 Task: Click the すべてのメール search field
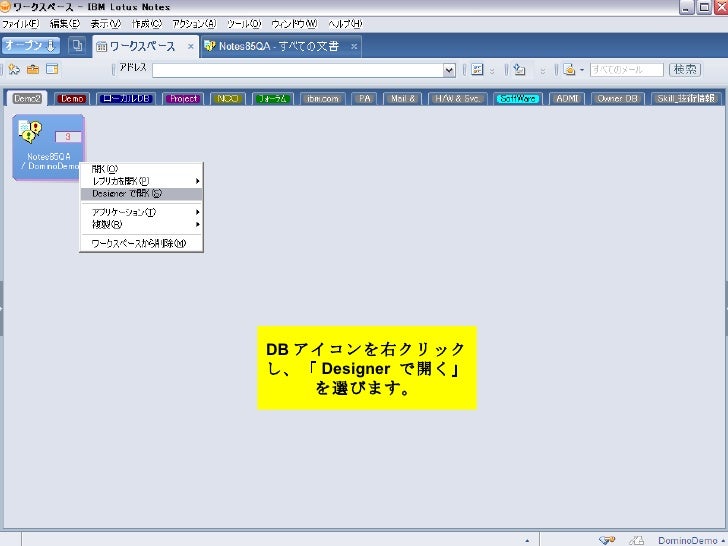click(x=627, y=70)
